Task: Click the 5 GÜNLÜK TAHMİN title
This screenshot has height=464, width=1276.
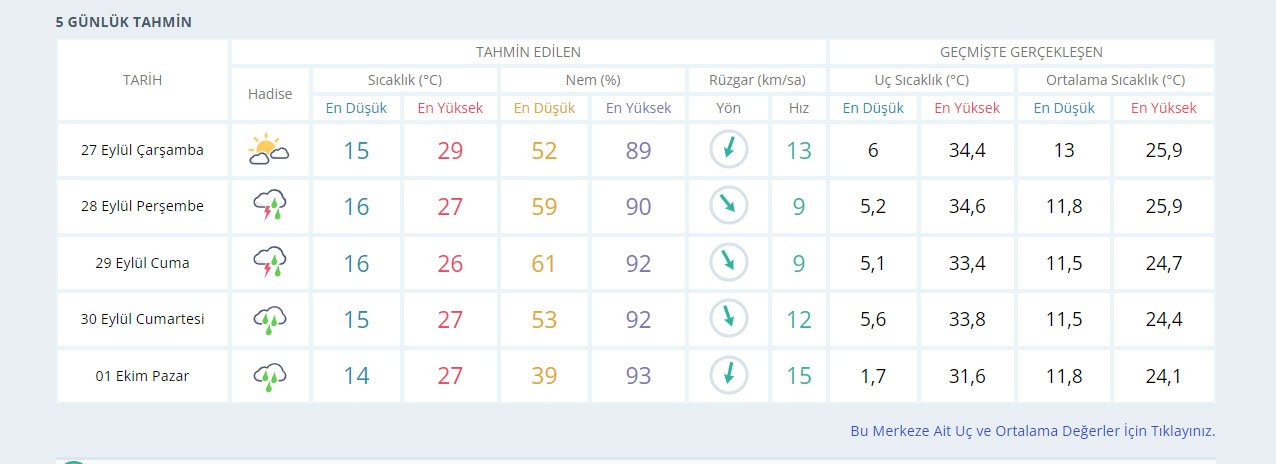Action: tap(124, 22)
